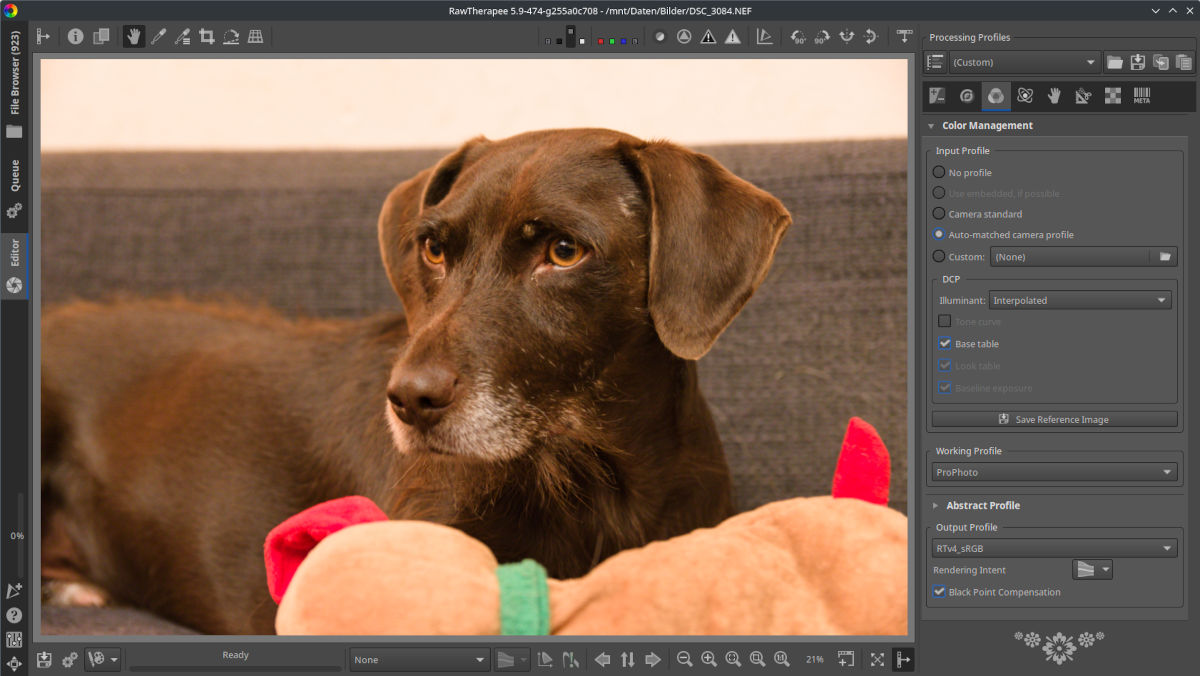Open the Exposure tool tab
Viewport: 1200px width, 676px height.
937,96
